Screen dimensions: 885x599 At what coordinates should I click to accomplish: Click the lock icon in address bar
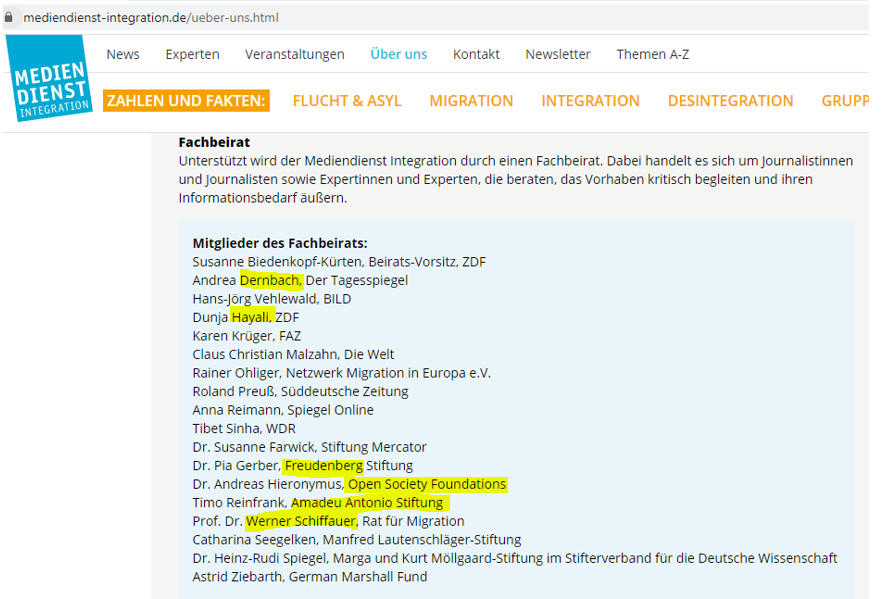pos(9,18)
